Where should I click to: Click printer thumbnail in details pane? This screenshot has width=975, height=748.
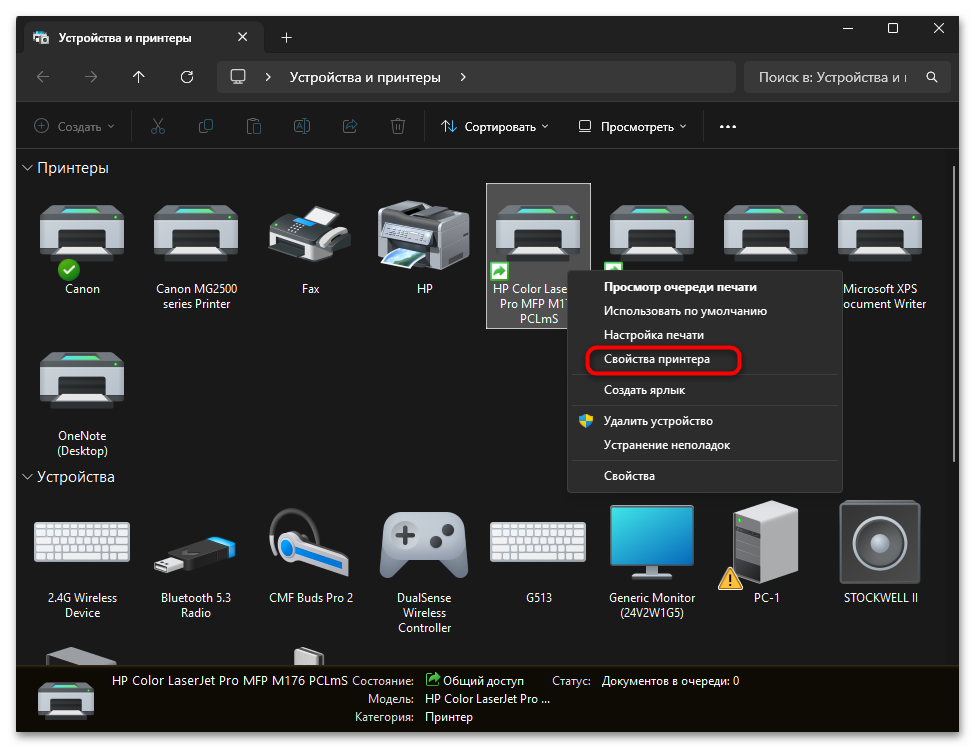66,699
